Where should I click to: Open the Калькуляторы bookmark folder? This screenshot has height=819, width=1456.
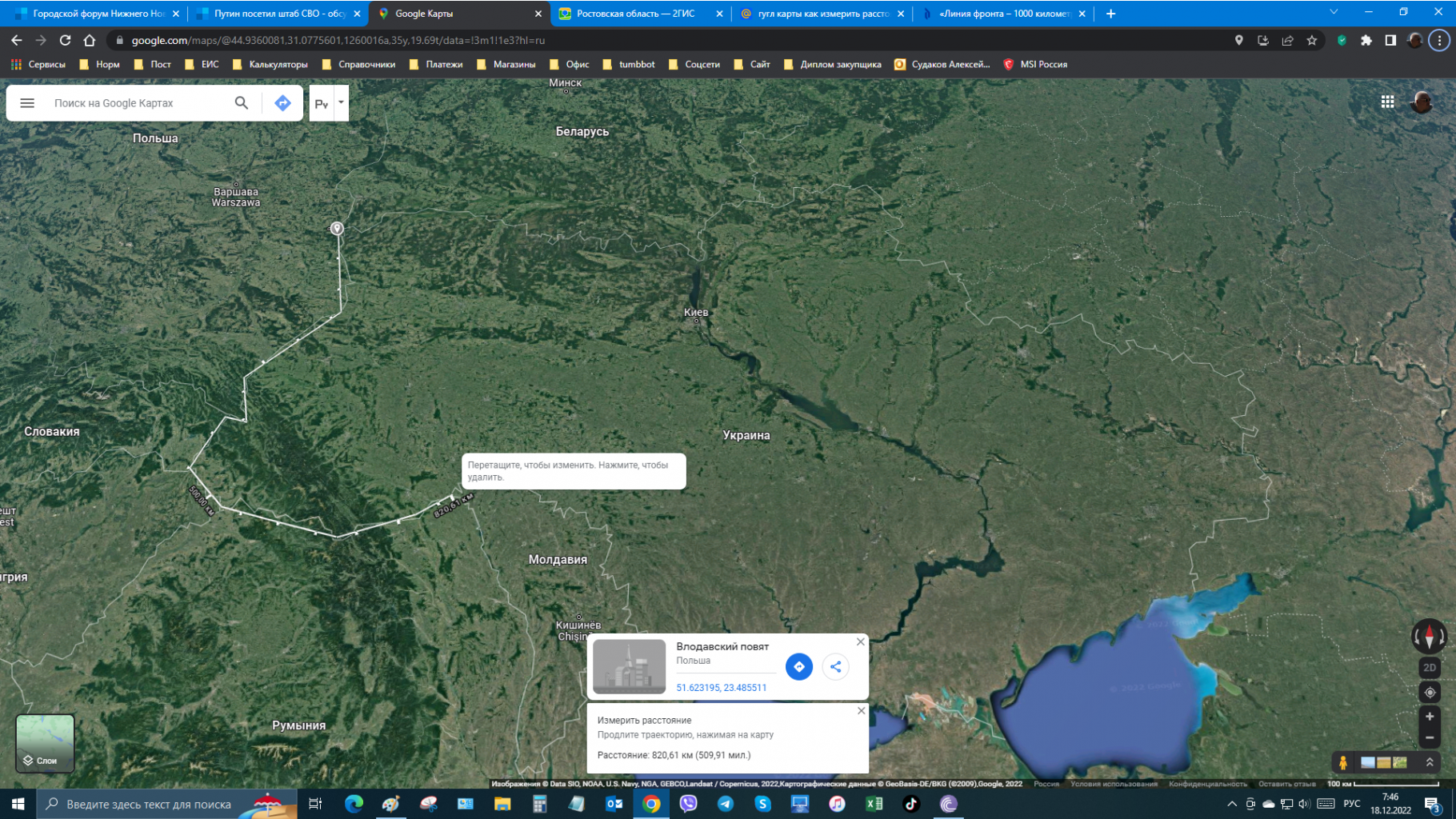pos(270,64)
